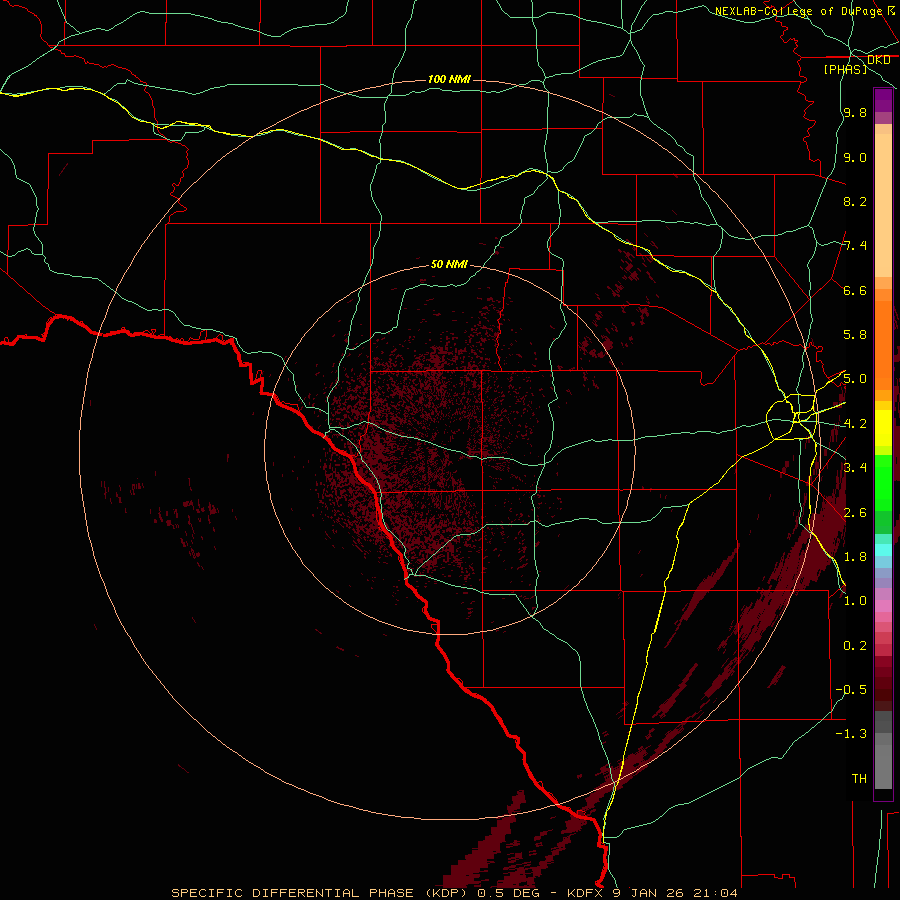Click SPECIFIC DIFFERENTIAL PHASE in bottom caption
This screenshot has height=900, width=900.
pos(292,893)
